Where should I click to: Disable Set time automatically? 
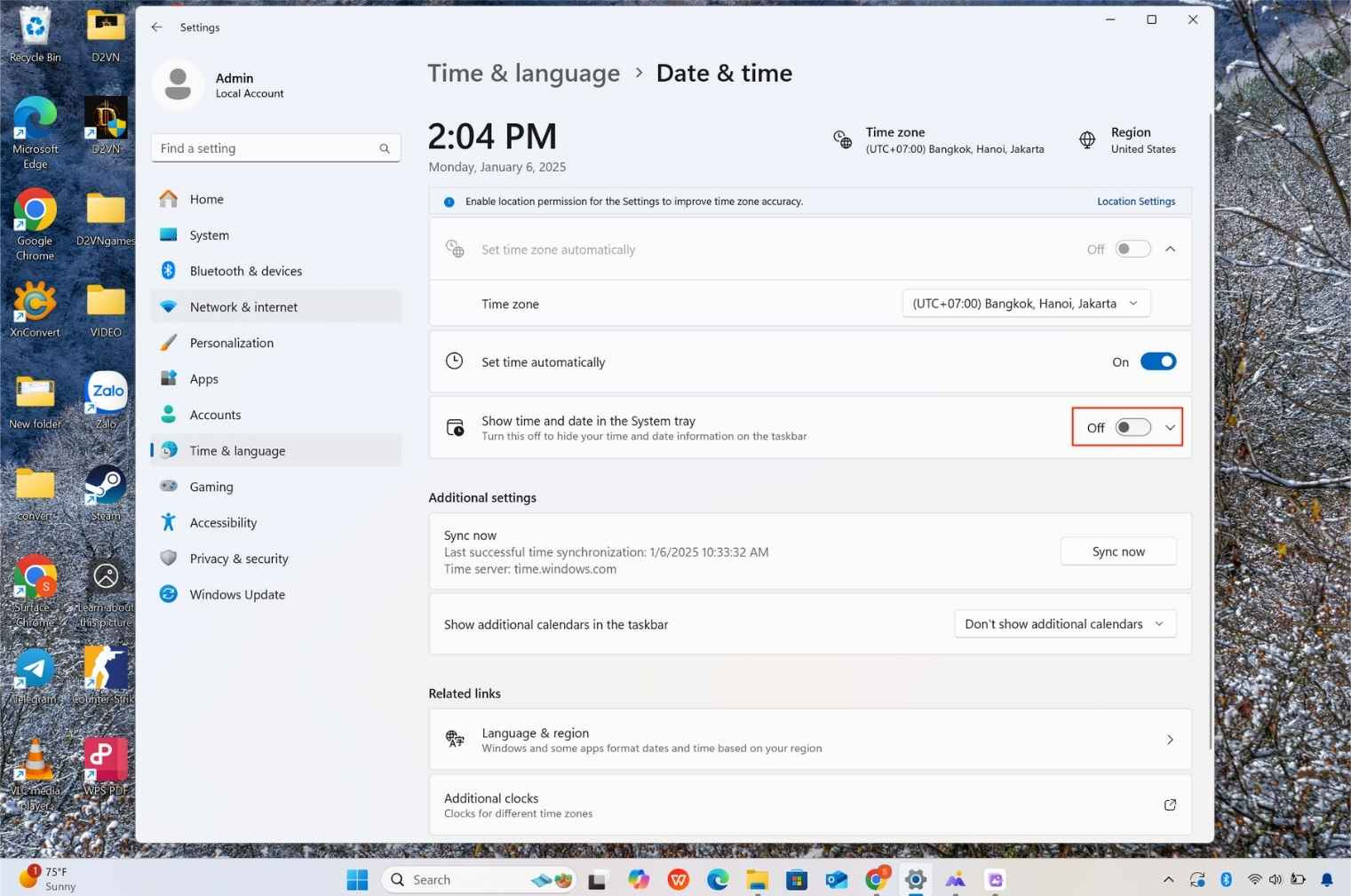tap(1157, 361)
